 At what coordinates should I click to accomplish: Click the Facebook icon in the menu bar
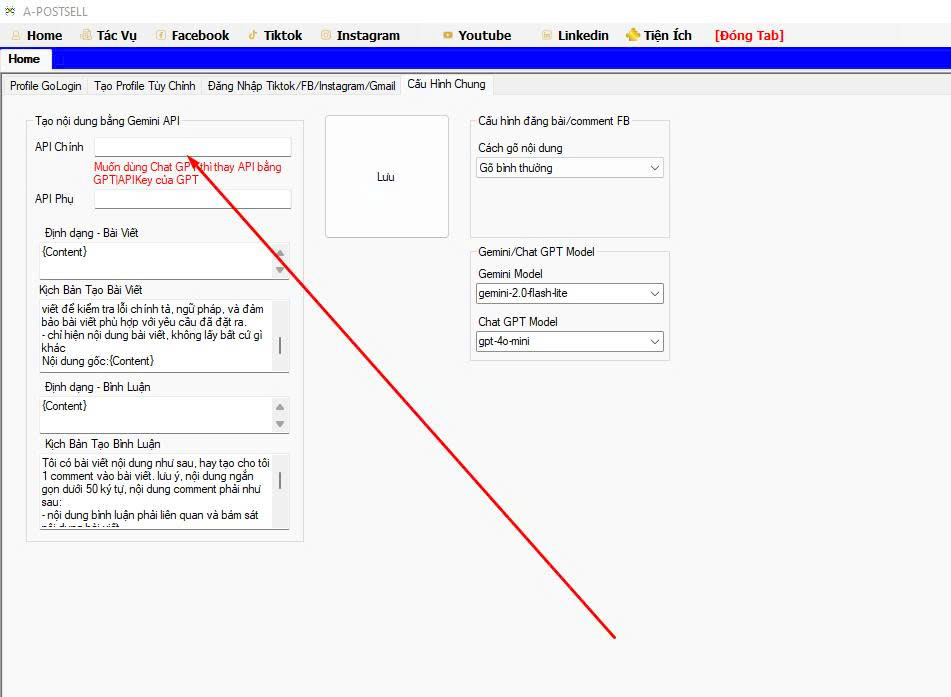pos(161,35)
